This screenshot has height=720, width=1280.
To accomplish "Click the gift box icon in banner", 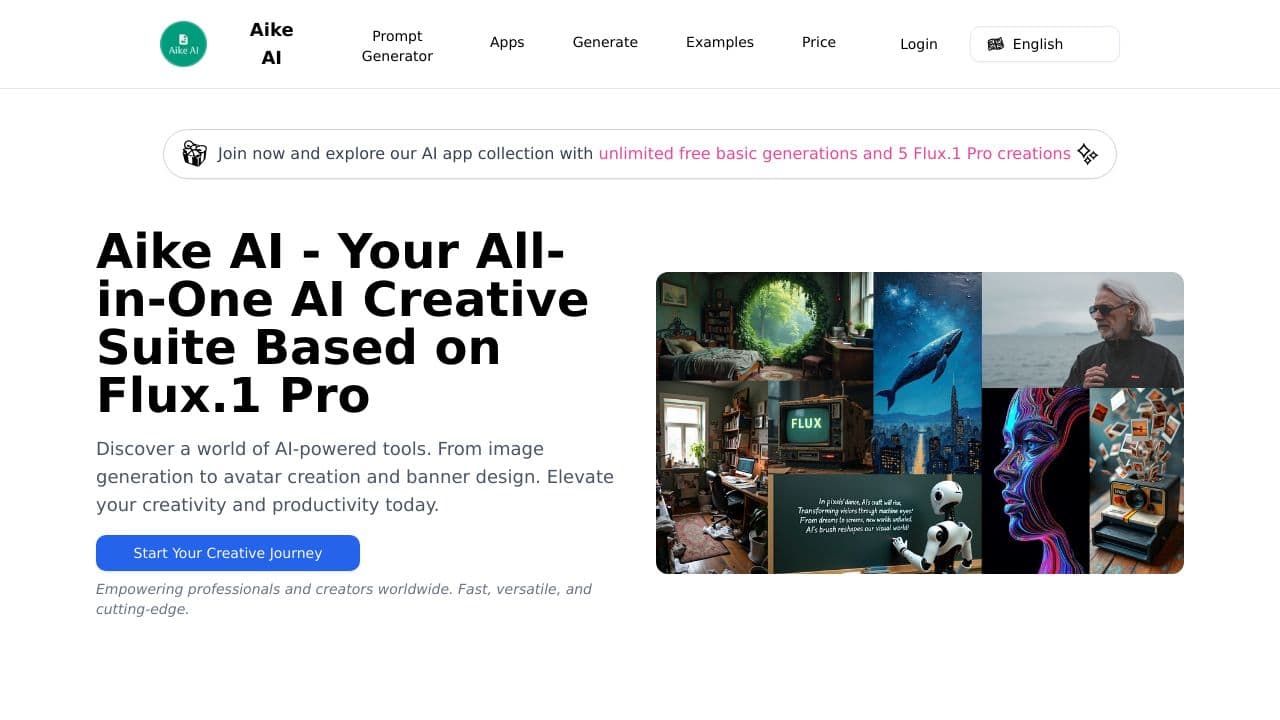I will pyautogui.click(x=194, y=153).
